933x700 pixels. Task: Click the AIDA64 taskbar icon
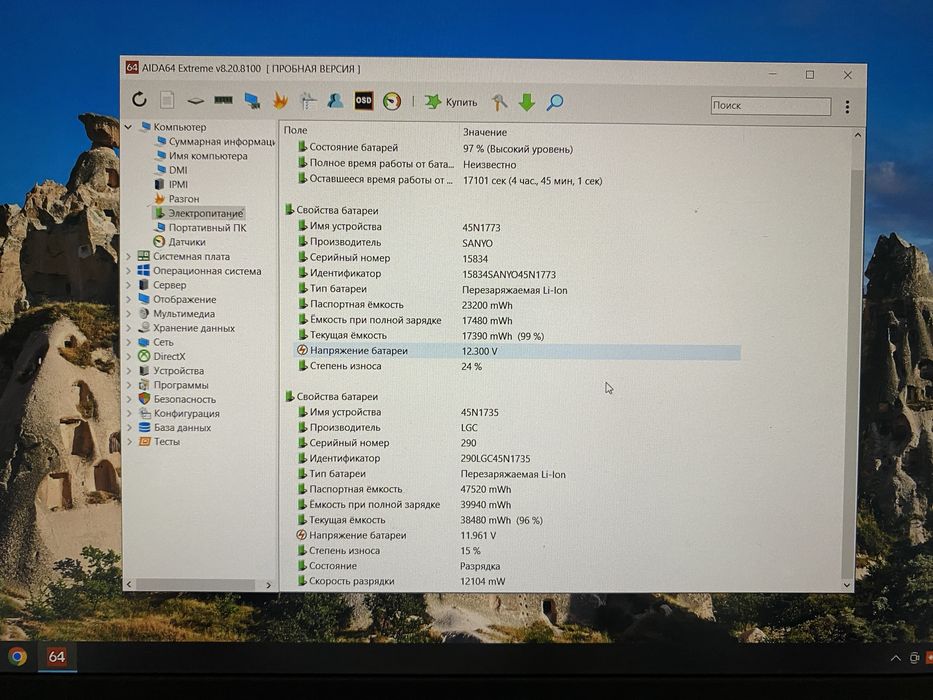point(57,657)
